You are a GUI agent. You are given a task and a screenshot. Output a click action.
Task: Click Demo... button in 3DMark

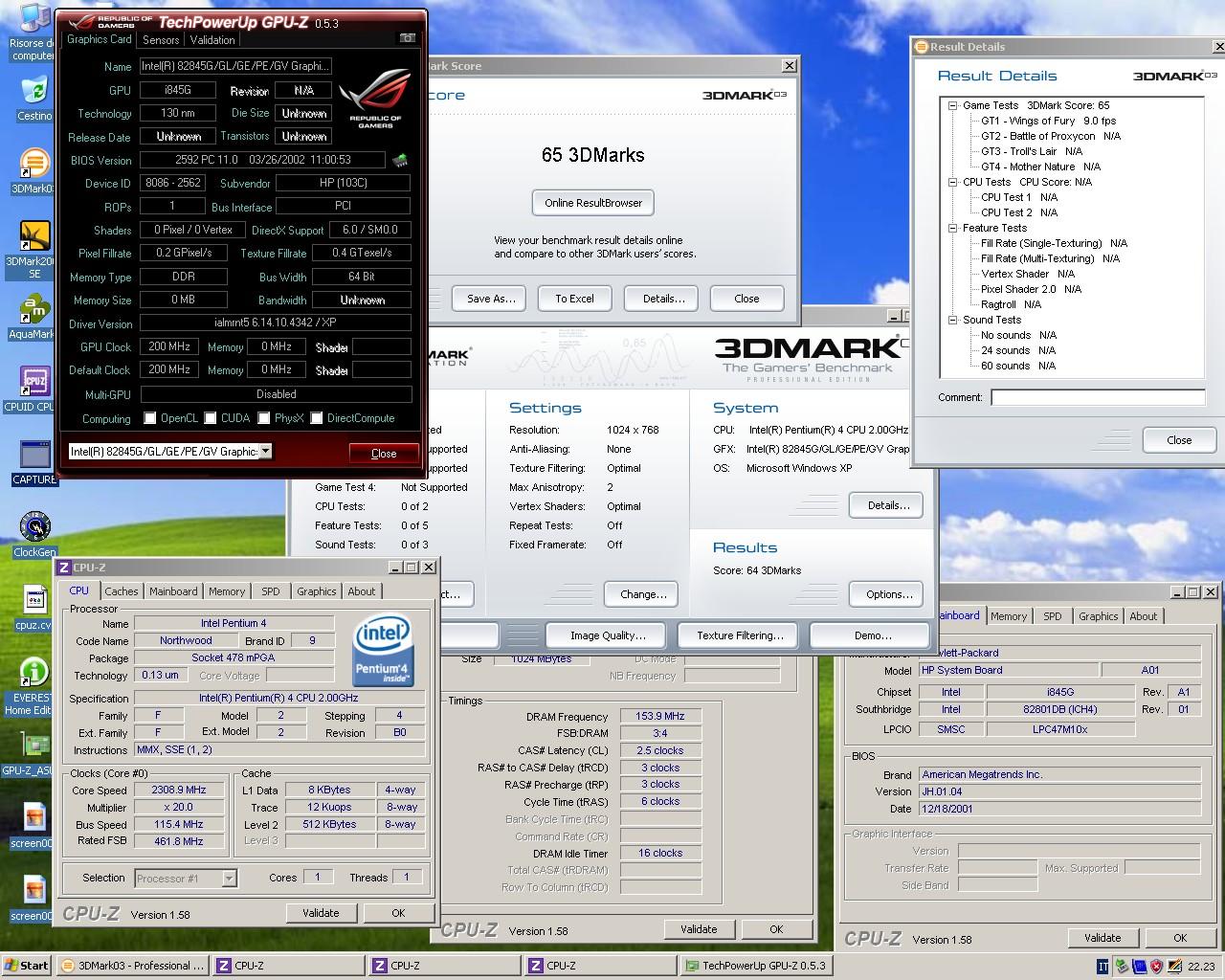coord(872,635)
